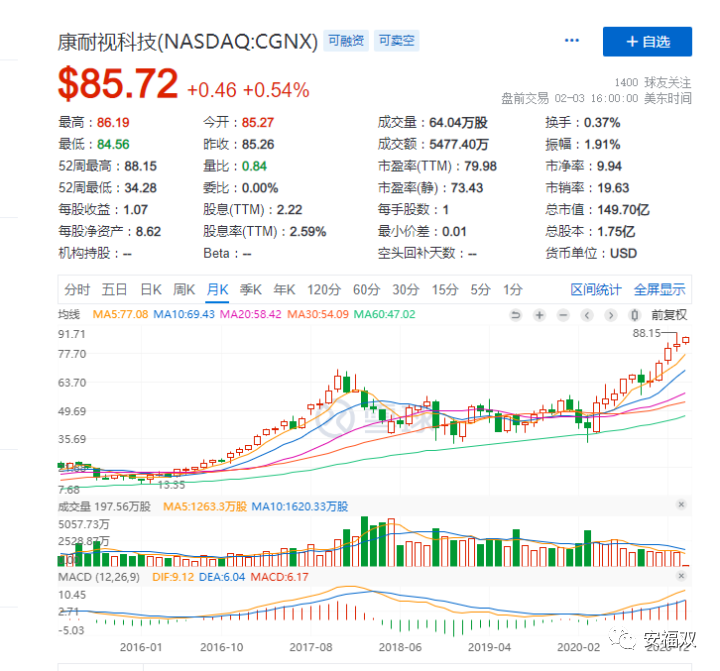Choose the 1分 interval tab
720x671 pixels.
click(x=512, y=290)
